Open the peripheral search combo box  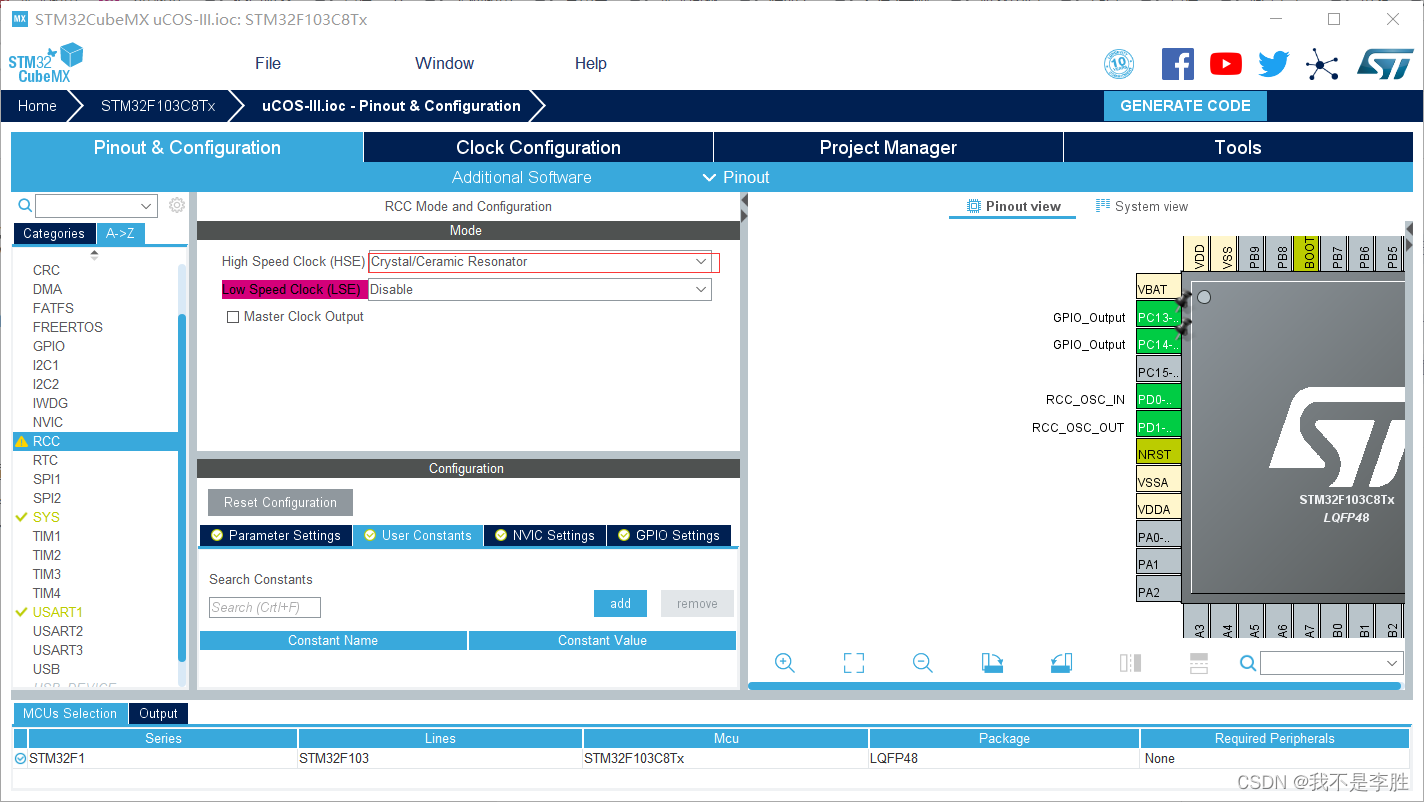(x=96, y=206)
